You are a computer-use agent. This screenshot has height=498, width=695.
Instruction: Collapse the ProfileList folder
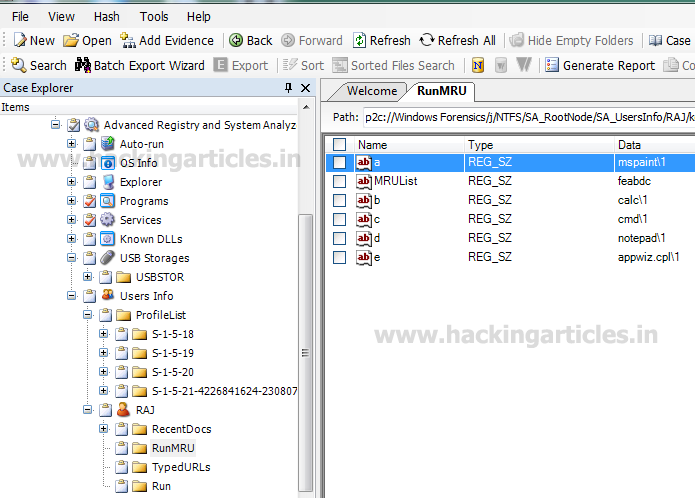click(x=88, y=315)
